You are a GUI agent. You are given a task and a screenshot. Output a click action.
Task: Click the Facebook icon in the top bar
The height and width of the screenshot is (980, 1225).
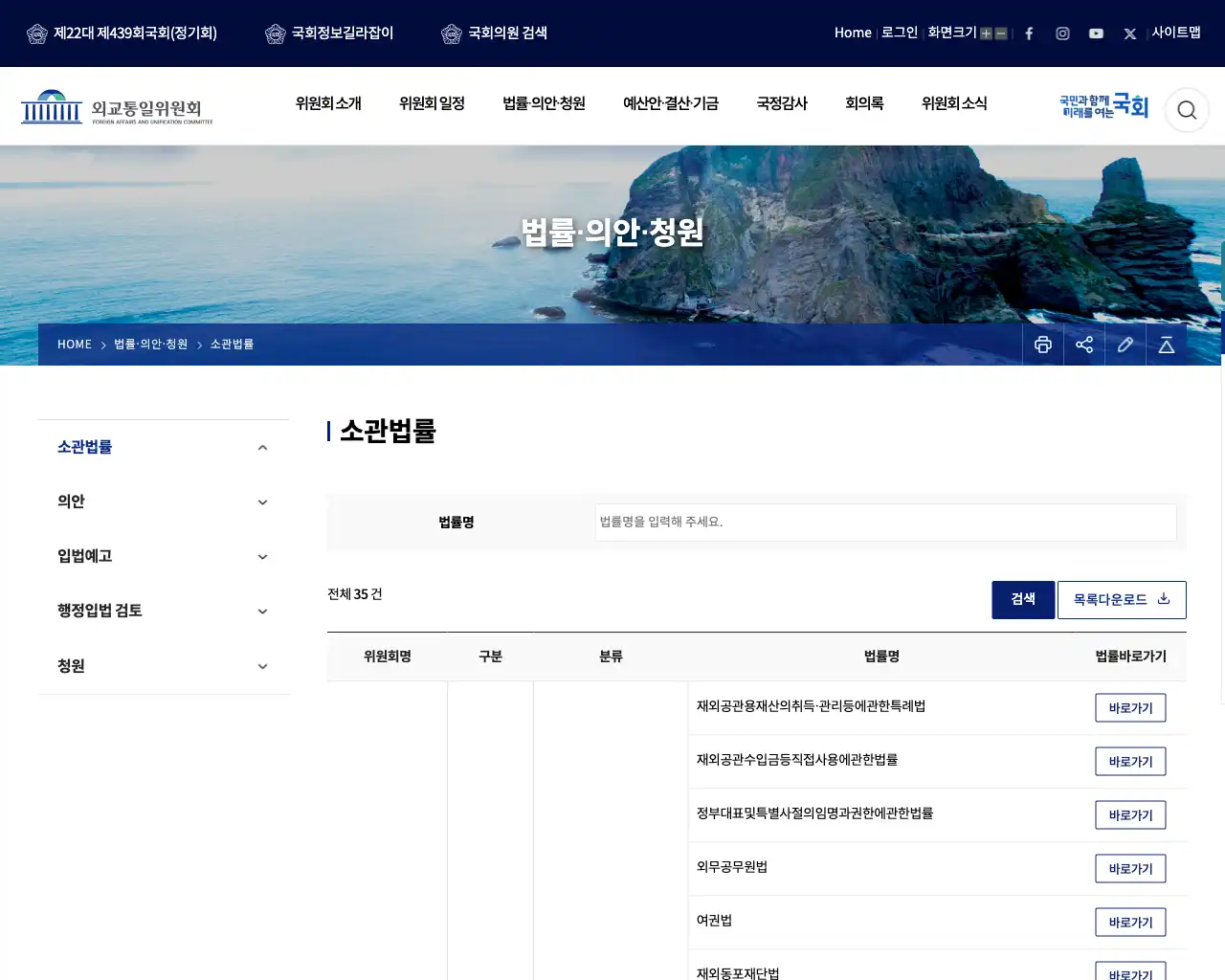point(1029,33)
